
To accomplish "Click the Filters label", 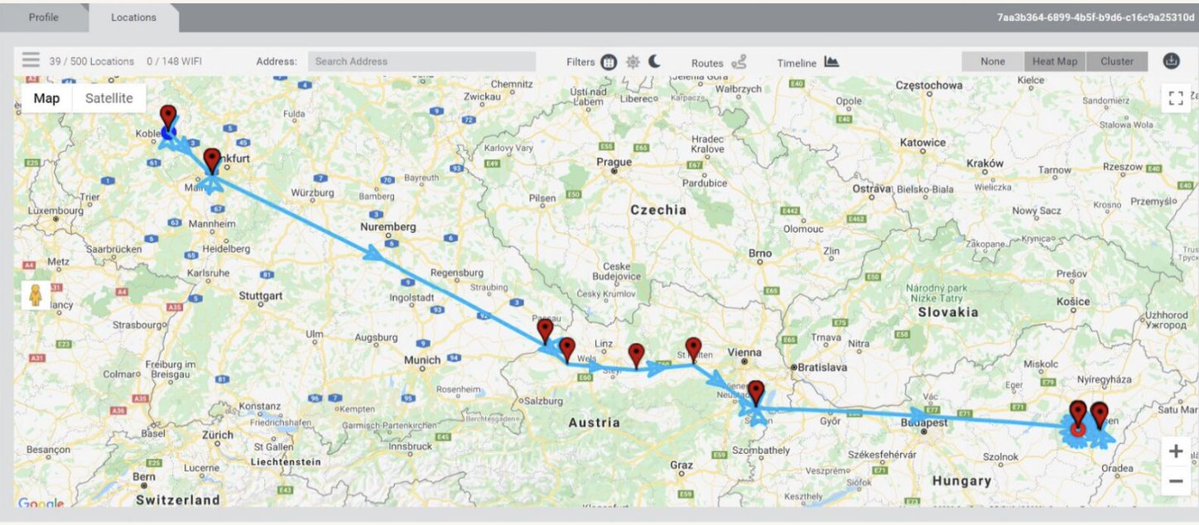I will tap(580, 63).
